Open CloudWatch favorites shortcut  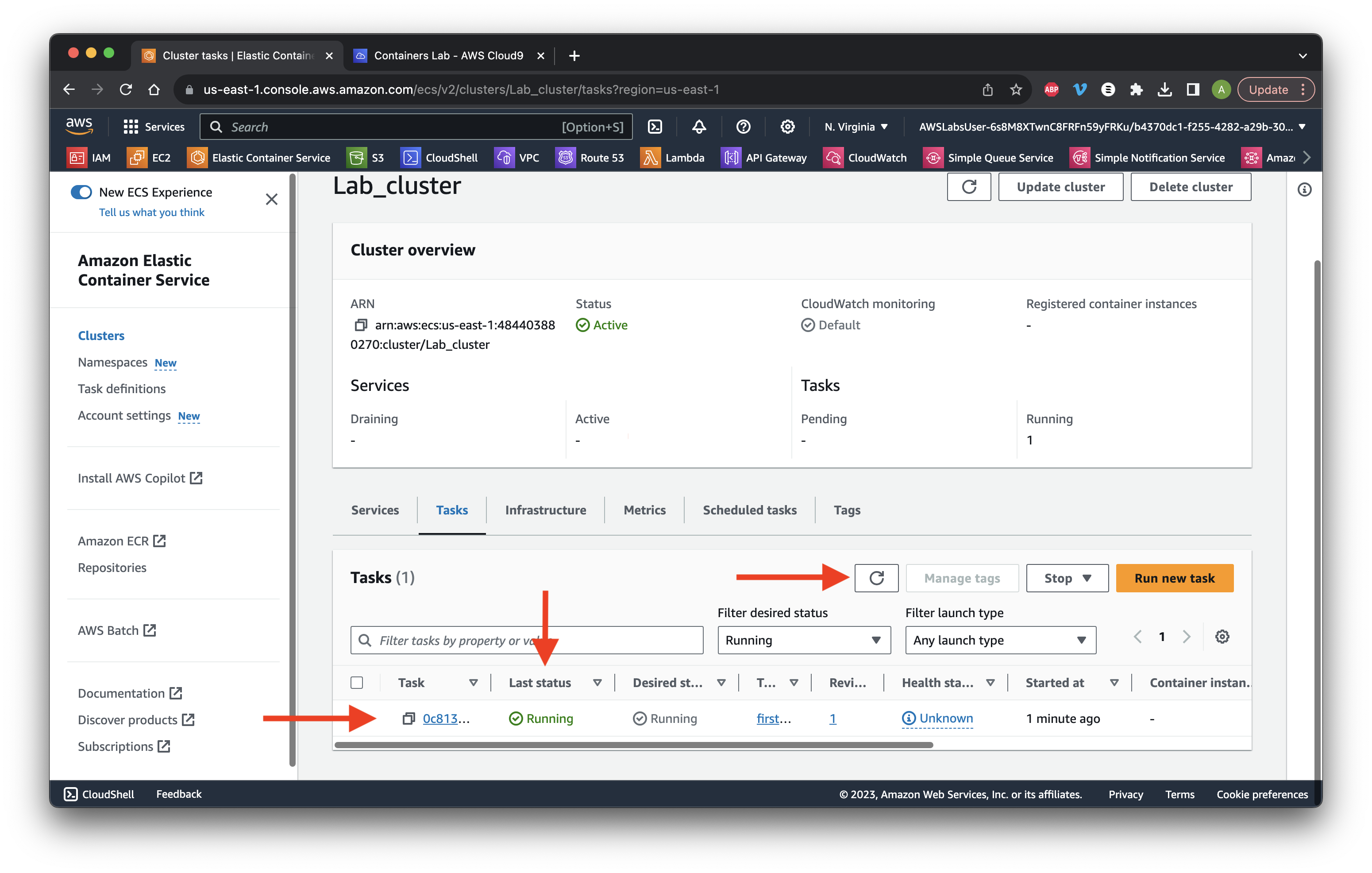(865, 158)
